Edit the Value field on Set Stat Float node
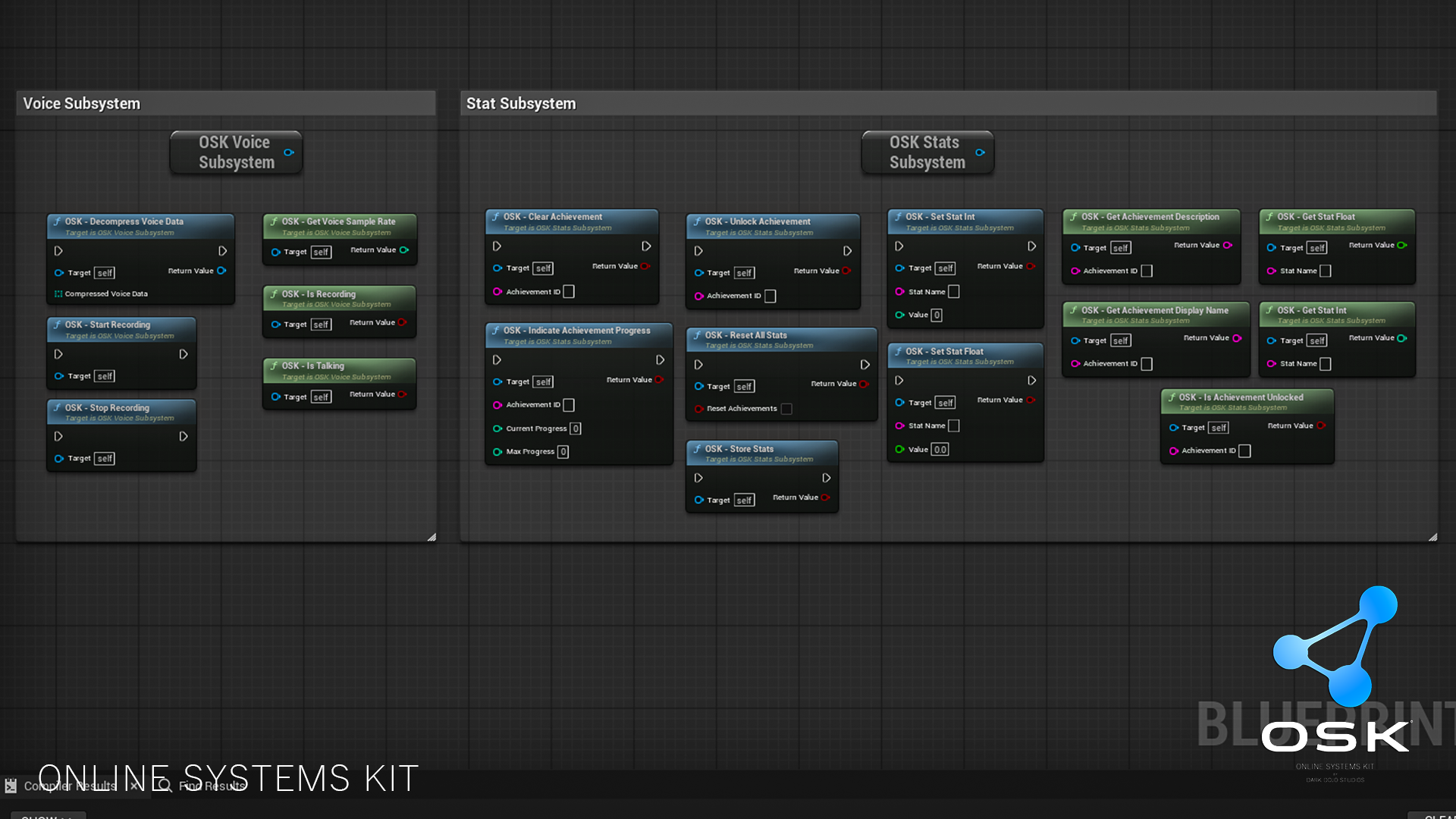1456x819 pixels. pyautogui.click(x=939, y=449)
